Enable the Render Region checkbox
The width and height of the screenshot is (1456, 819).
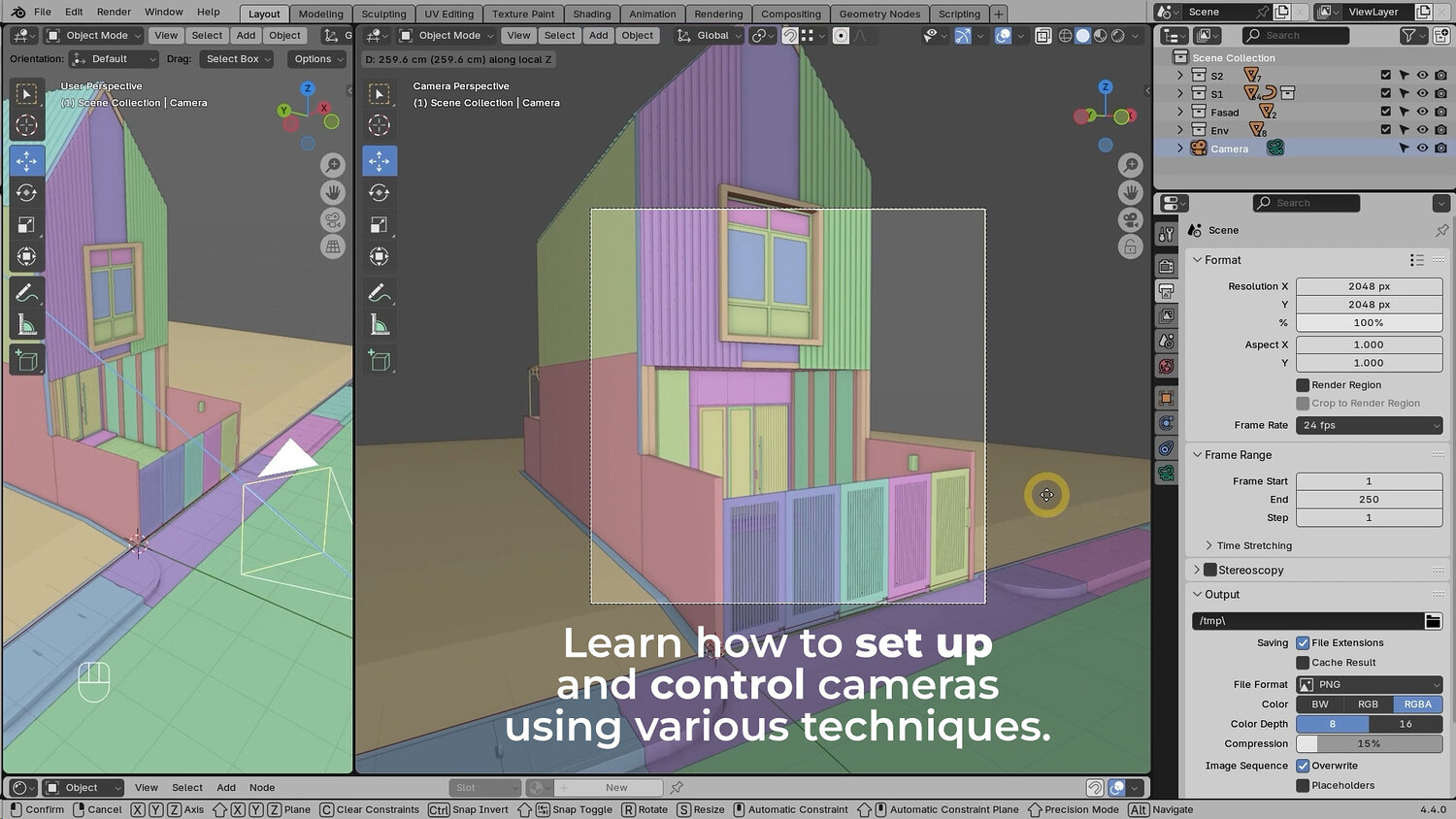(1303, 385)
